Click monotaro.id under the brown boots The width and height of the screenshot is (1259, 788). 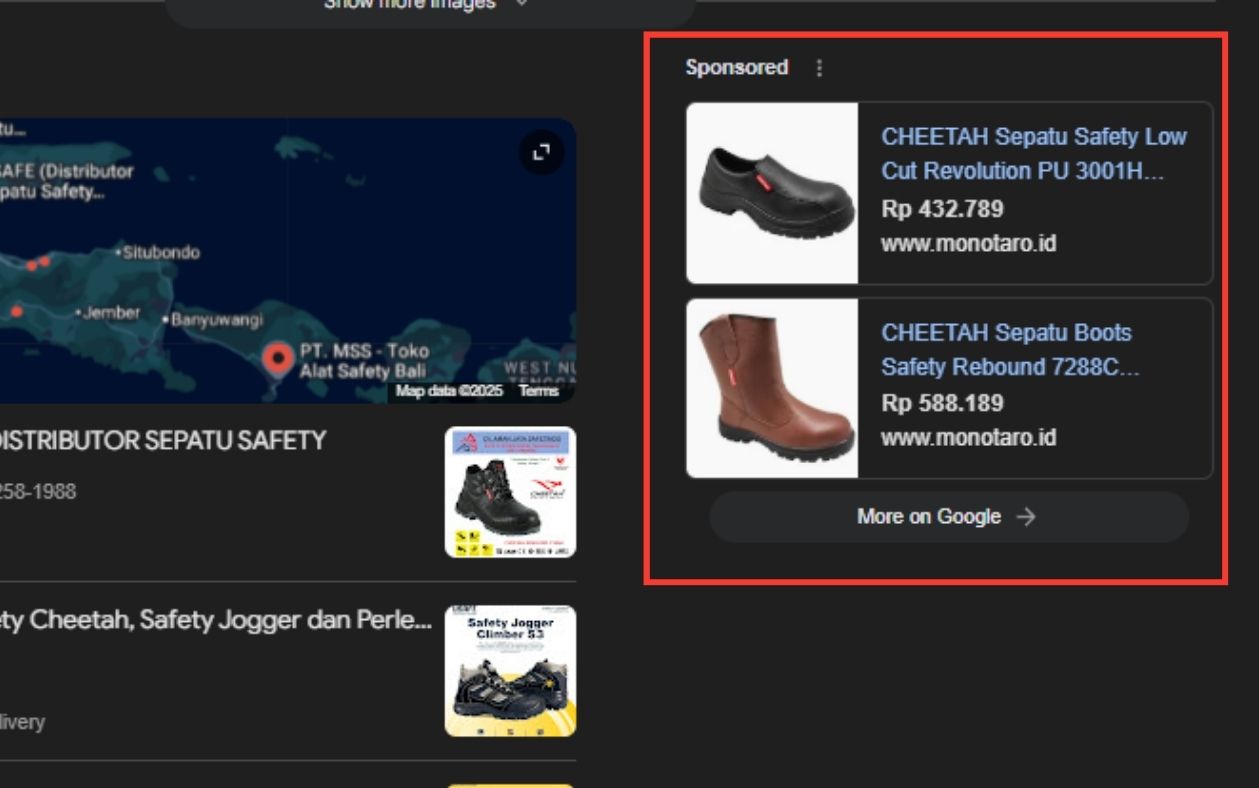pos(968,437)
